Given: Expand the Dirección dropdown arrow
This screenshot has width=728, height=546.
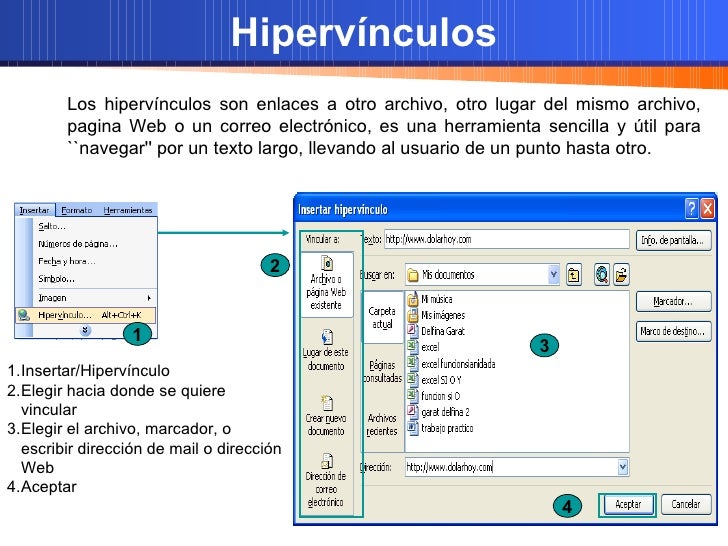Looking at the screenshot, I should point(623,467).
